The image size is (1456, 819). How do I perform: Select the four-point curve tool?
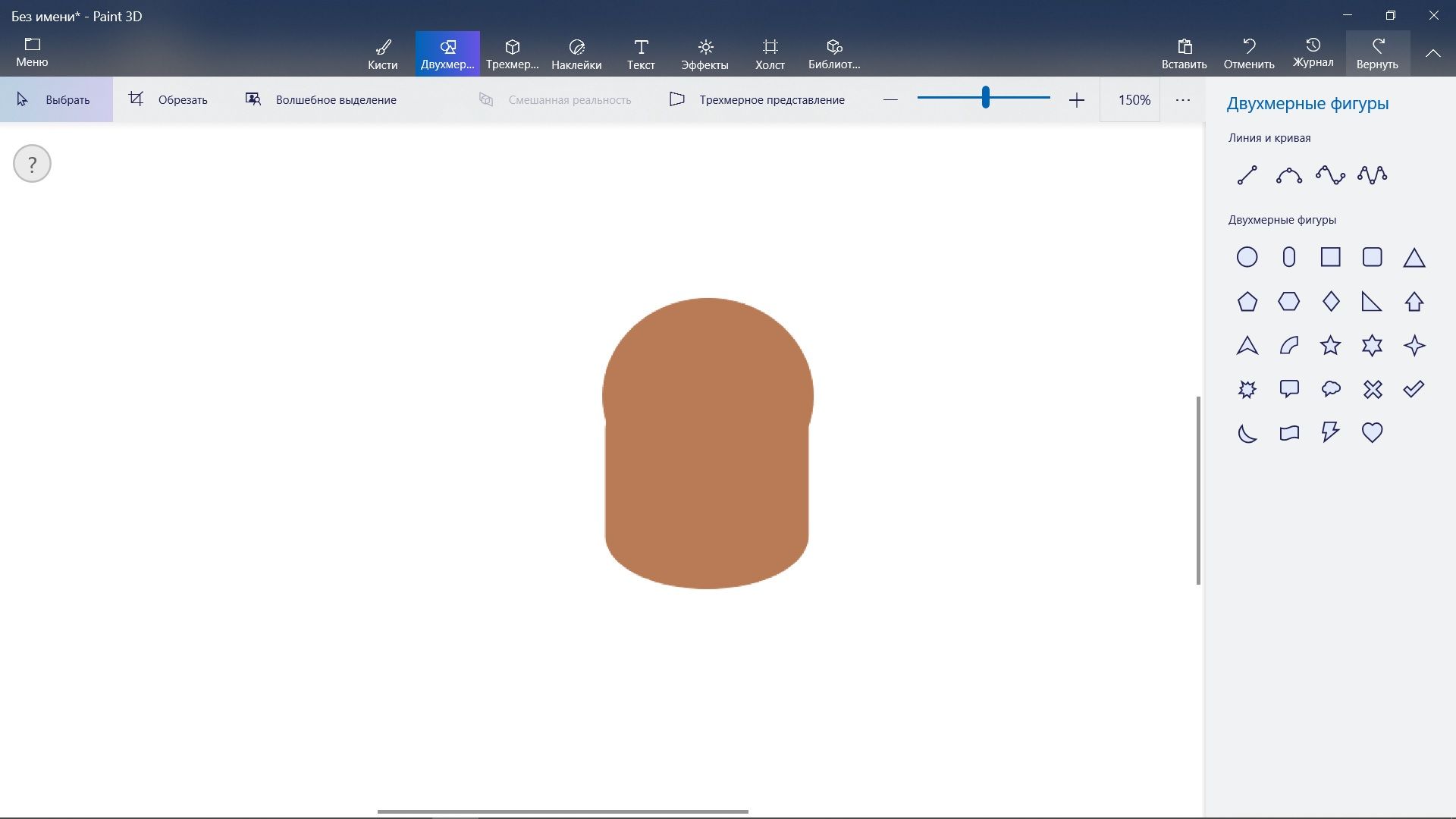pyautogui.click(x=1330, y=175)
